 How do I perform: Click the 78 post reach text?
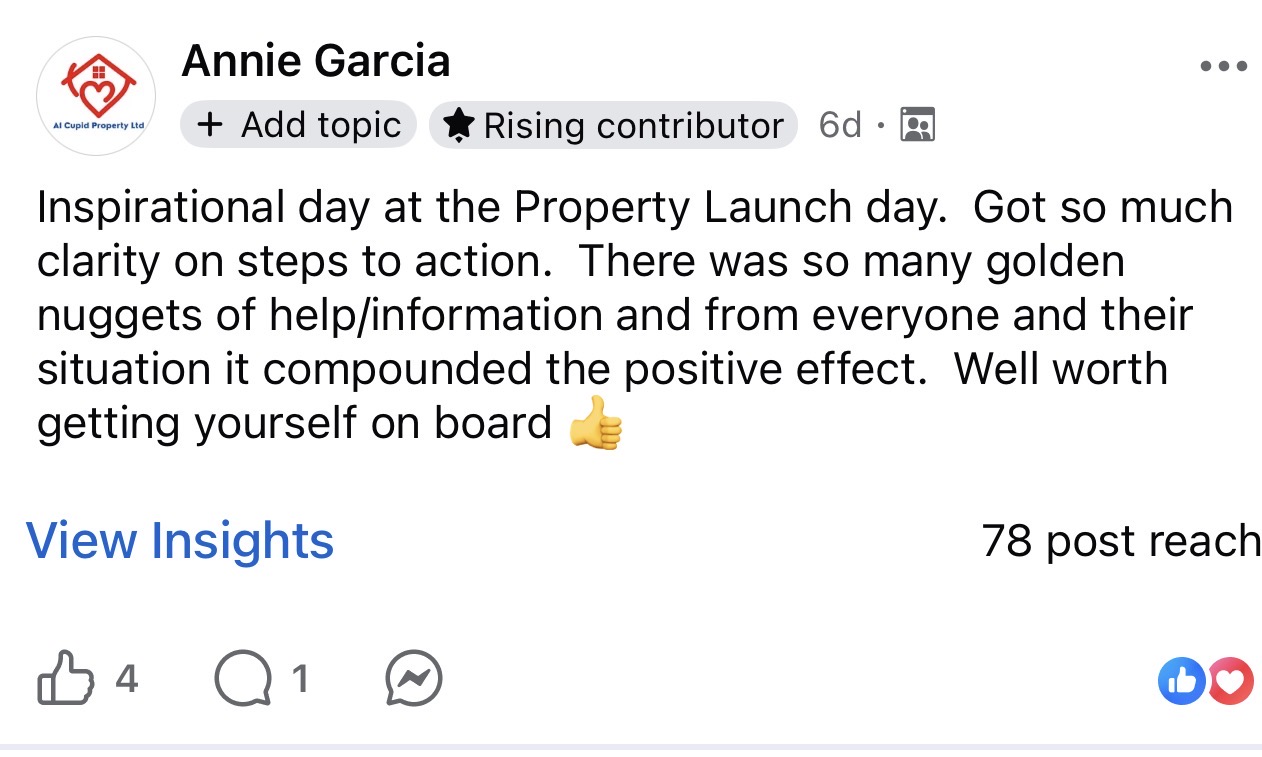(1121, 541)
